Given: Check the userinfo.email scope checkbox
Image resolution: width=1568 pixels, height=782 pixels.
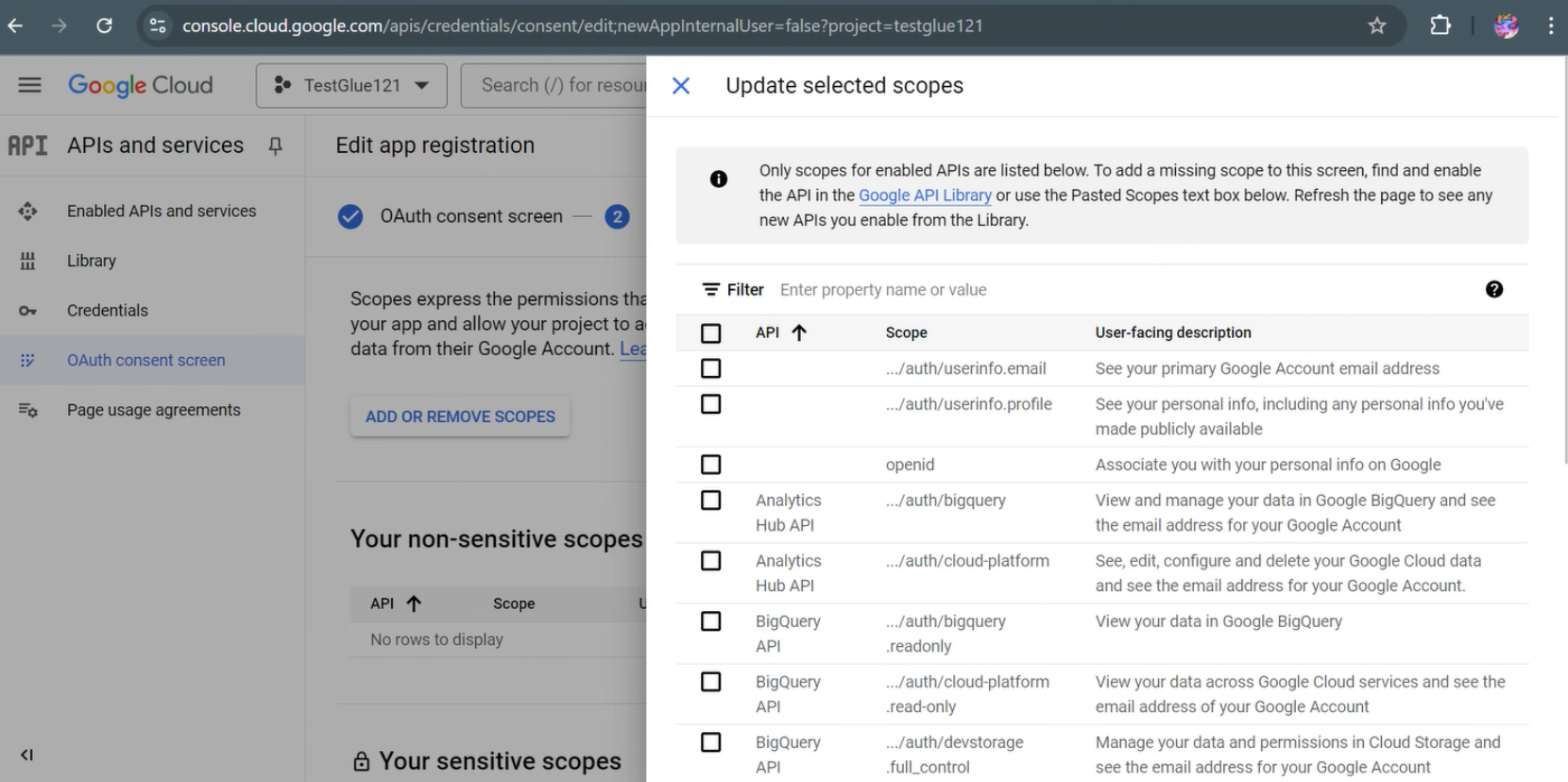Looking at the screenshot, I should pos(711,368).
